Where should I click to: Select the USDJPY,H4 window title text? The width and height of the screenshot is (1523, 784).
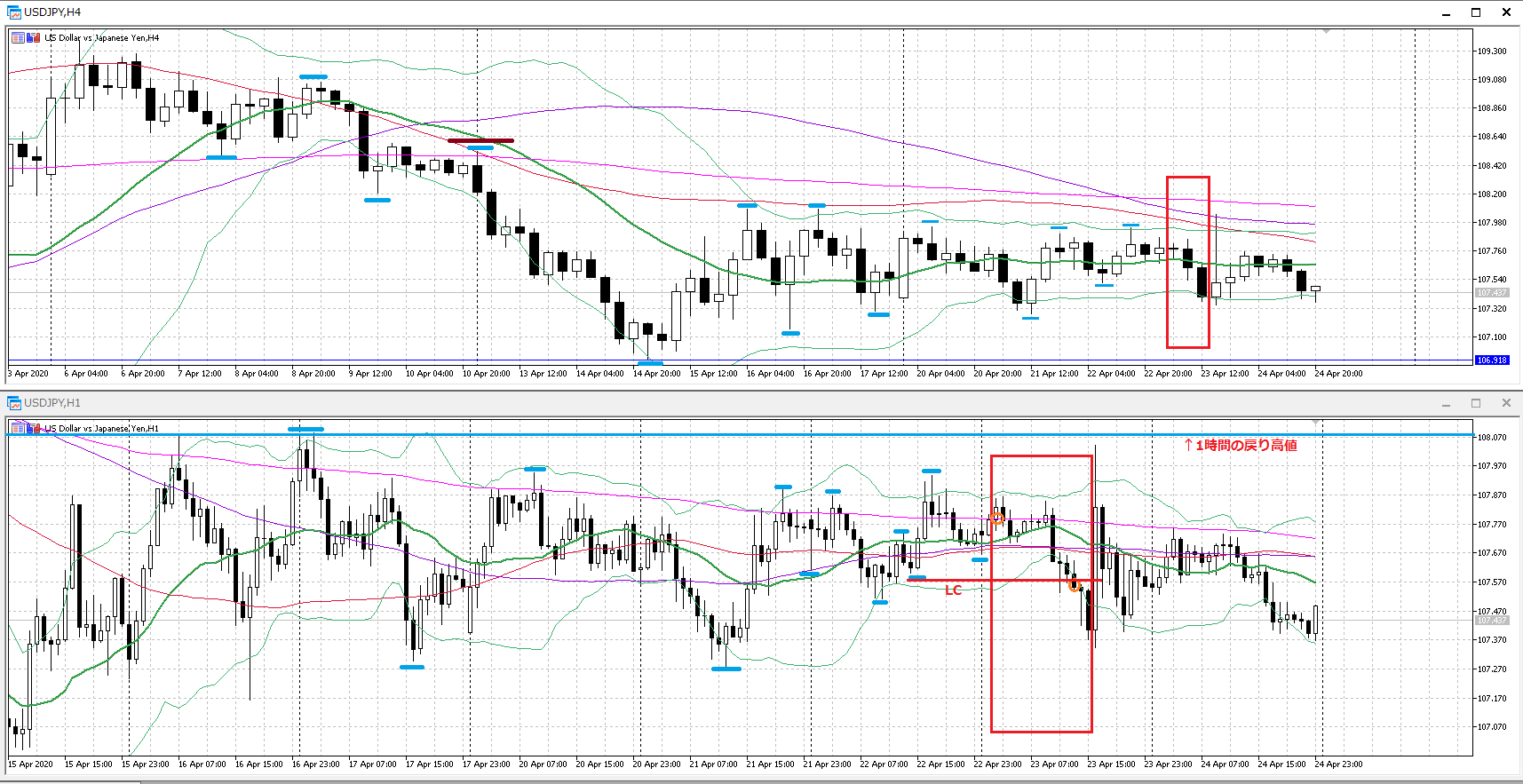(x=52, y=12)
